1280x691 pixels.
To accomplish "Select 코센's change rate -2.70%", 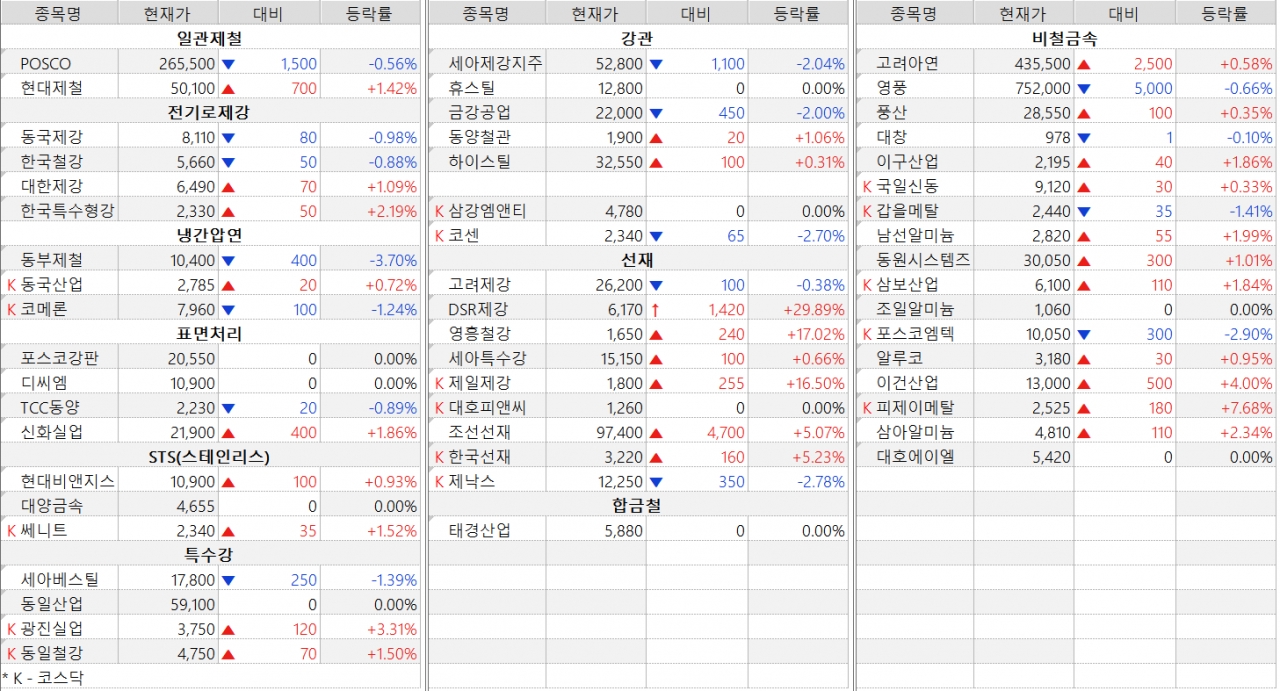I will coord(821,236).
